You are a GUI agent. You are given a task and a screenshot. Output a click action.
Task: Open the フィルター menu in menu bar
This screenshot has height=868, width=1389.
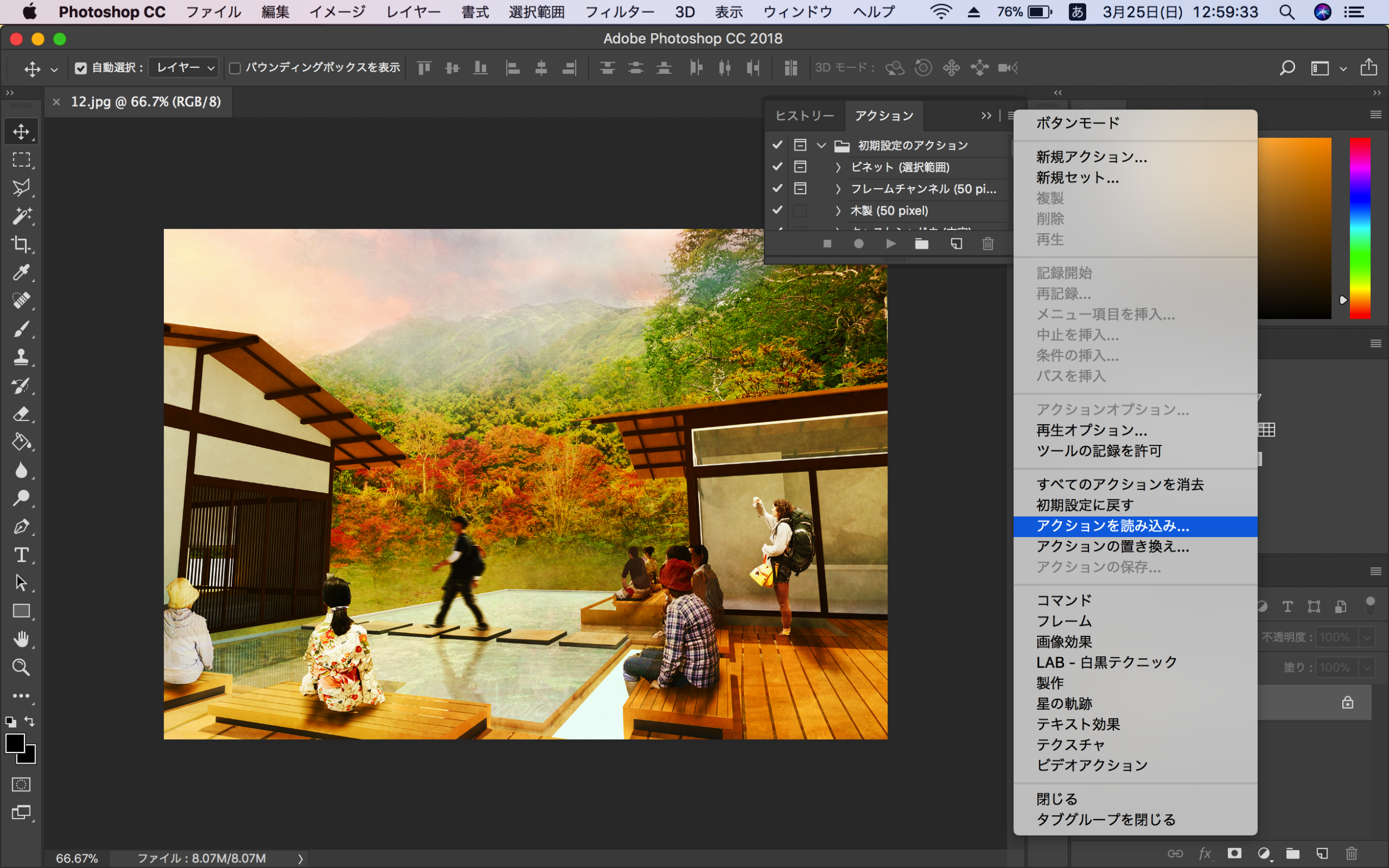tap(619, 12)
